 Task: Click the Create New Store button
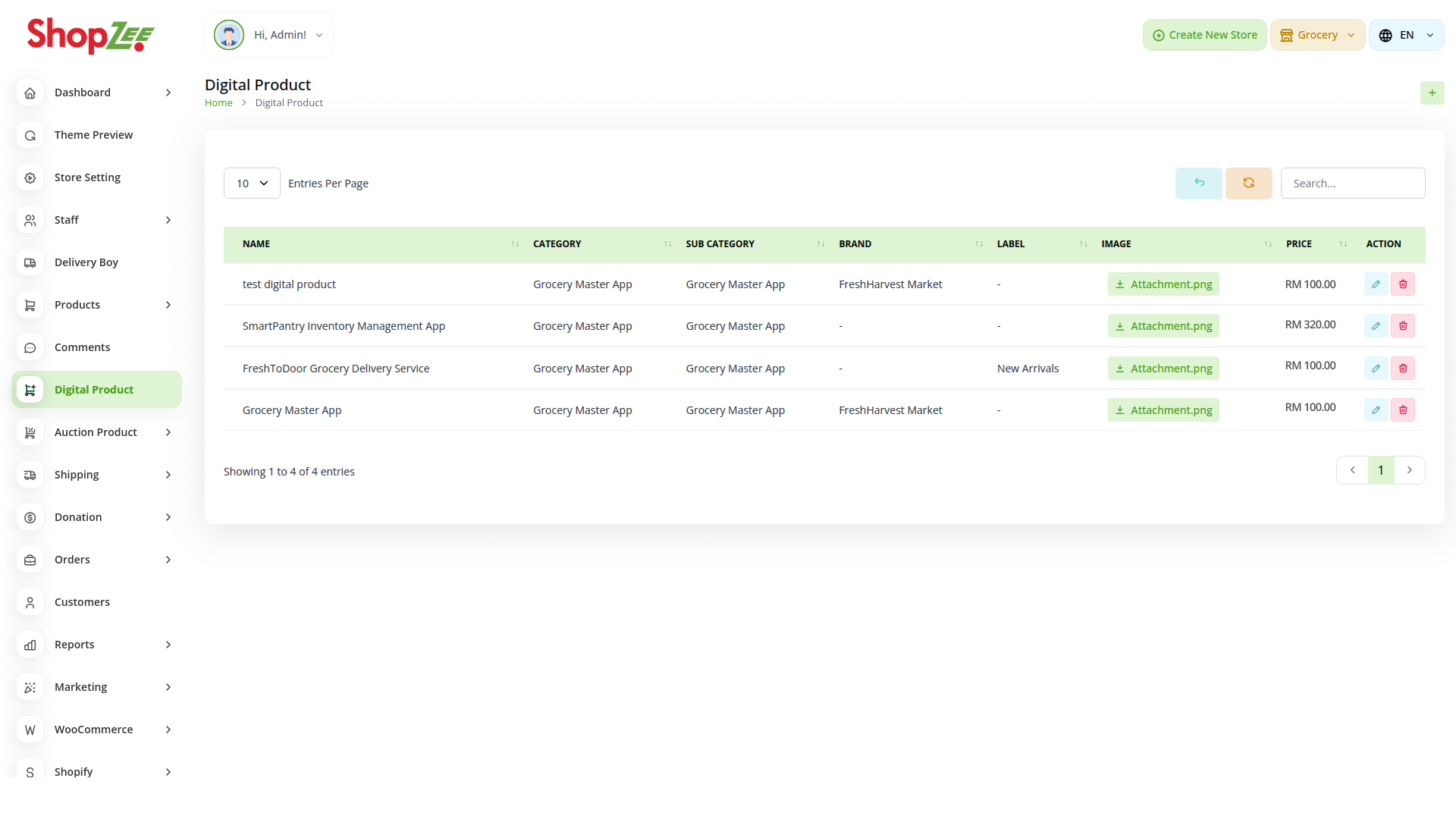coord(1204,35)
